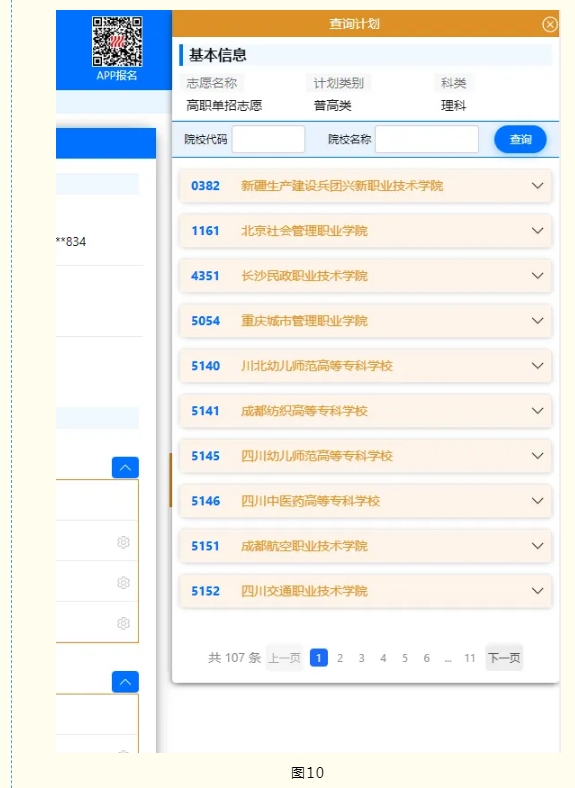The image size is (575, 788).
Task: Click the 院校代码 input field
Action: [268, 139]
